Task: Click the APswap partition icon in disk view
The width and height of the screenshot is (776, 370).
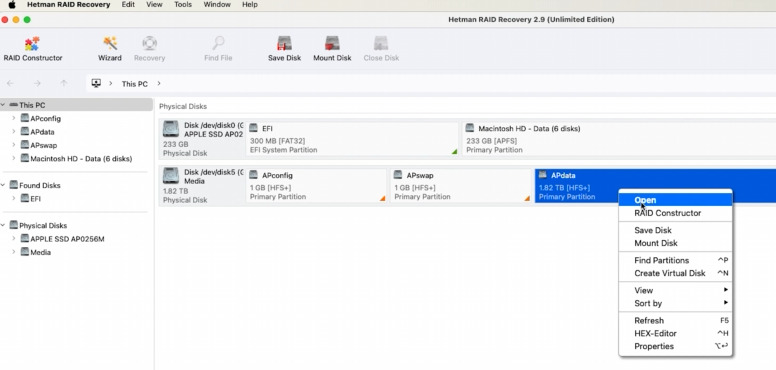Action: (398, 175)
